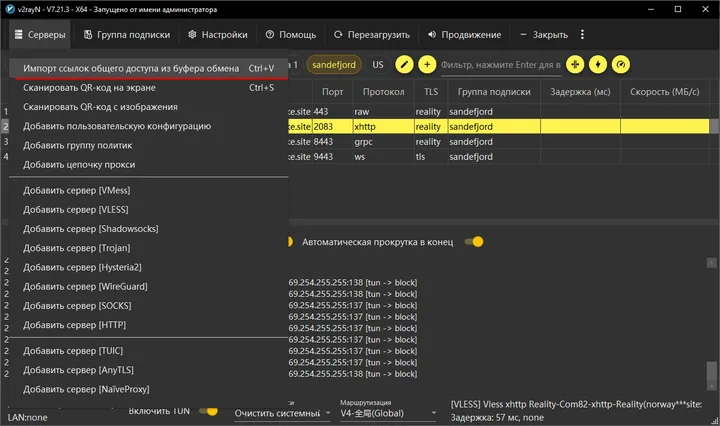Image resolution: width=720 pixels, height=426 pixels.
Task: Open the three-dot overflow menu
Action: point(582,34)
